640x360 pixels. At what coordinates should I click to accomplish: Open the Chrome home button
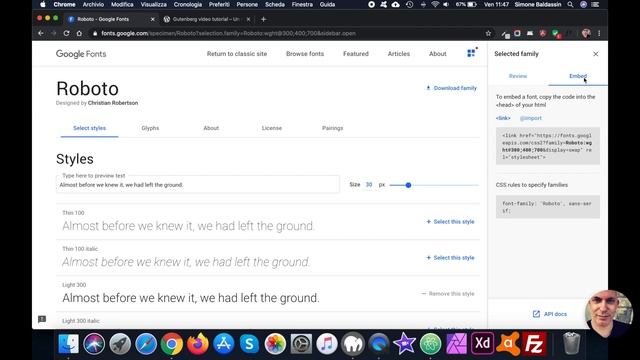[79, 33]
